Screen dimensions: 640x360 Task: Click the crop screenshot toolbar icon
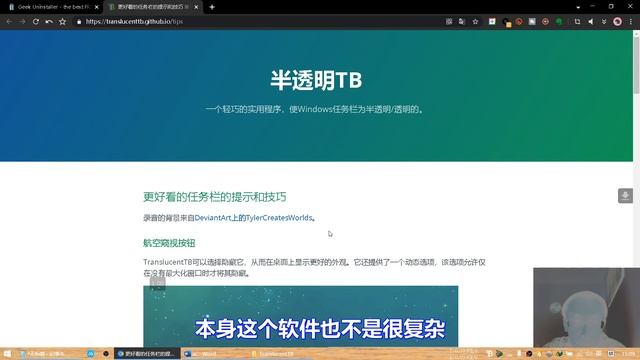[577, 22]
